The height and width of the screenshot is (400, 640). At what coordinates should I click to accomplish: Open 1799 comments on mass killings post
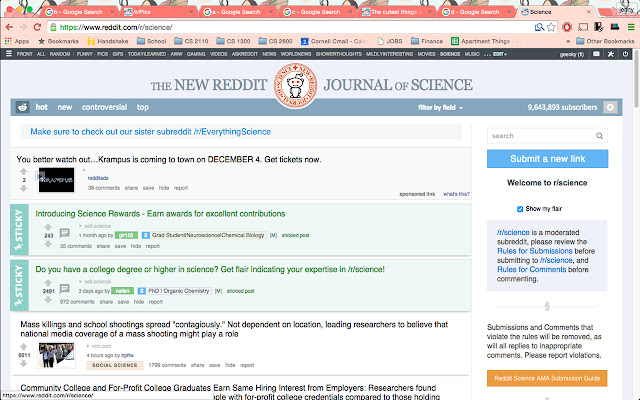tap(167, 365)
